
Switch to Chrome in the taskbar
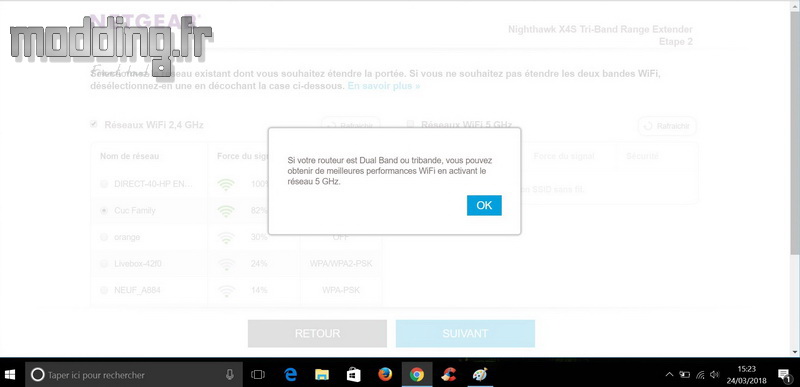[x=417, y=375]
